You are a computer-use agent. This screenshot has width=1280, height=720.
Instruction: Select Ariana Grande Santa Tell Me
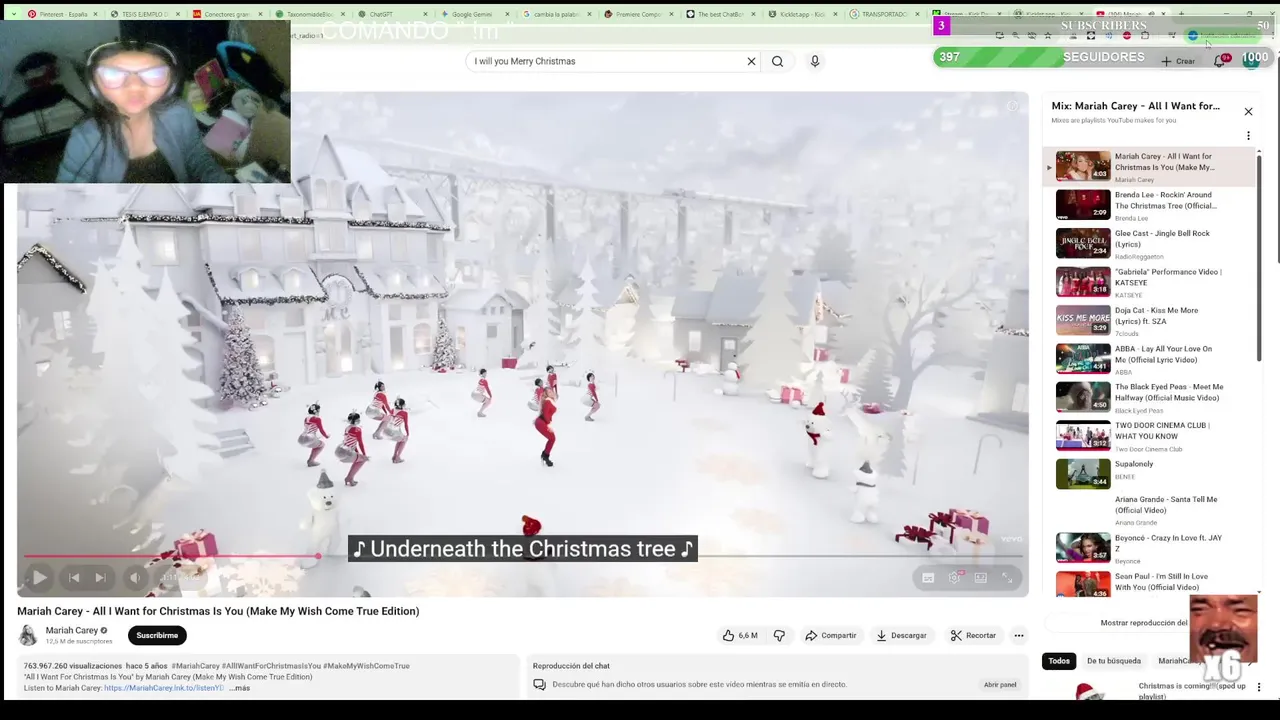(x=1150, y=512)
